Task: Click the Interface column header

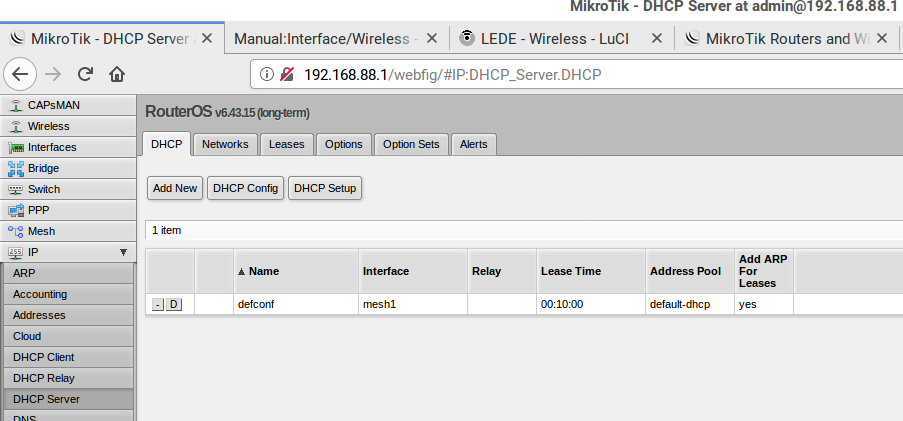Action: [413, 271]
